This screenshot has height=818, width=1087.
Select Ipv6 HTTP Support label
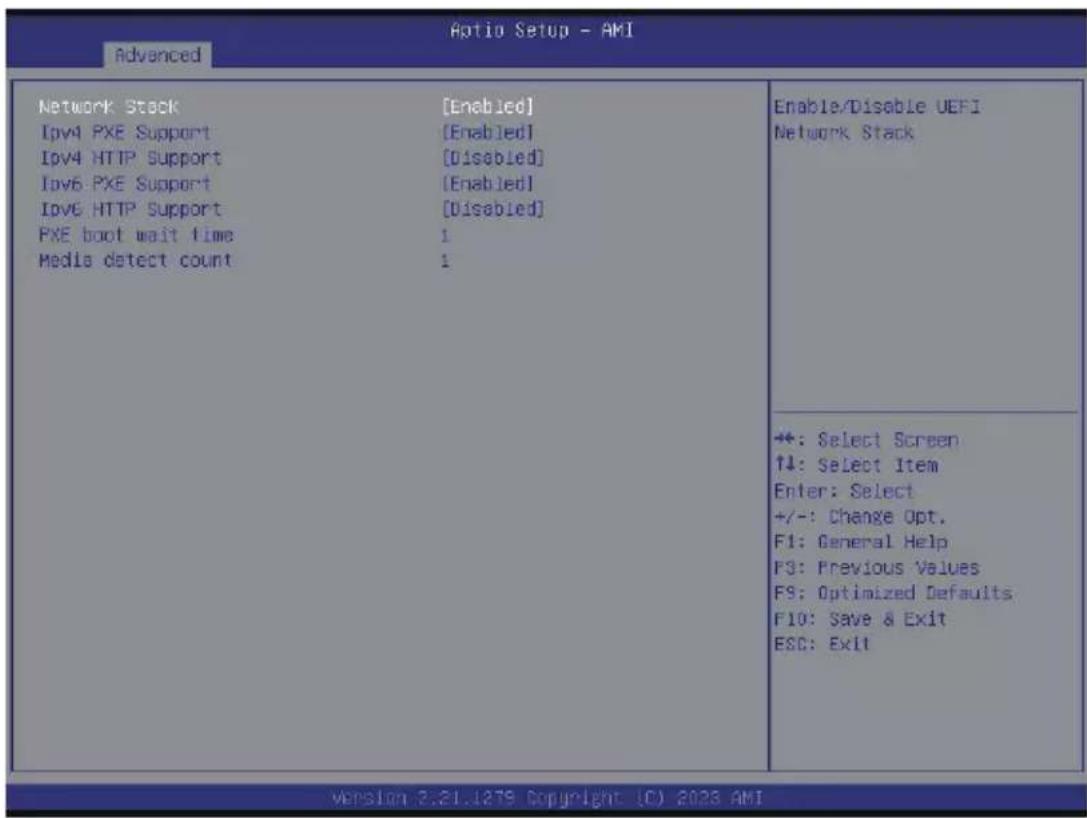click(130, 209)
